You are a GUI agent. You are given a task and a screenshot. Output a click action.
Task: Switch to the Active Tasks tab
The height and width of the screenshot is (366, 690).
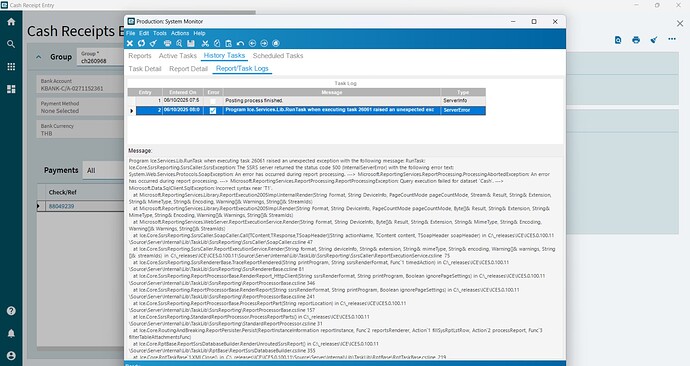[x=178, y=56]
